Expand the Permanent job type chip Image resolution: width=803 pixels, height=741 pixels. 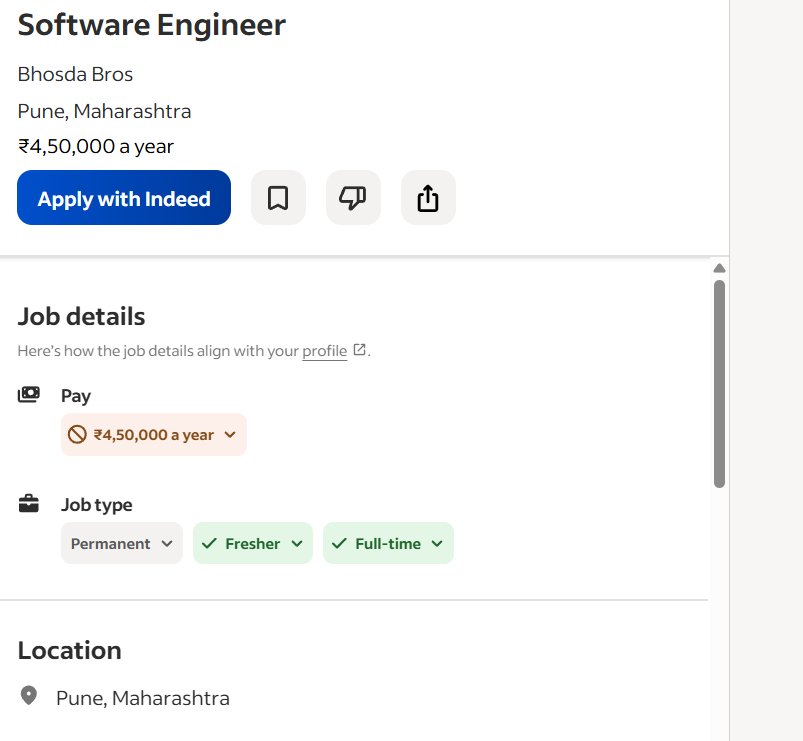tap(122, 543)
